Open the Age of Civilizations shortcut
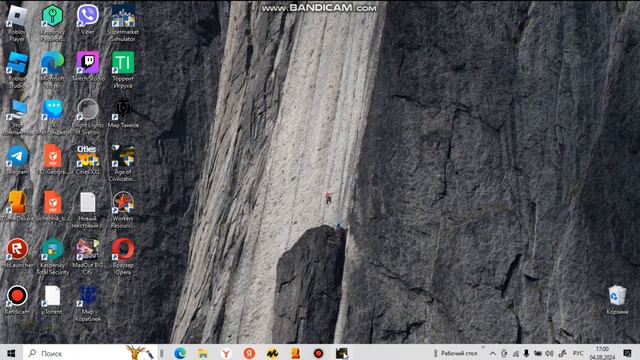640x360 pixels. click(123, 163)
